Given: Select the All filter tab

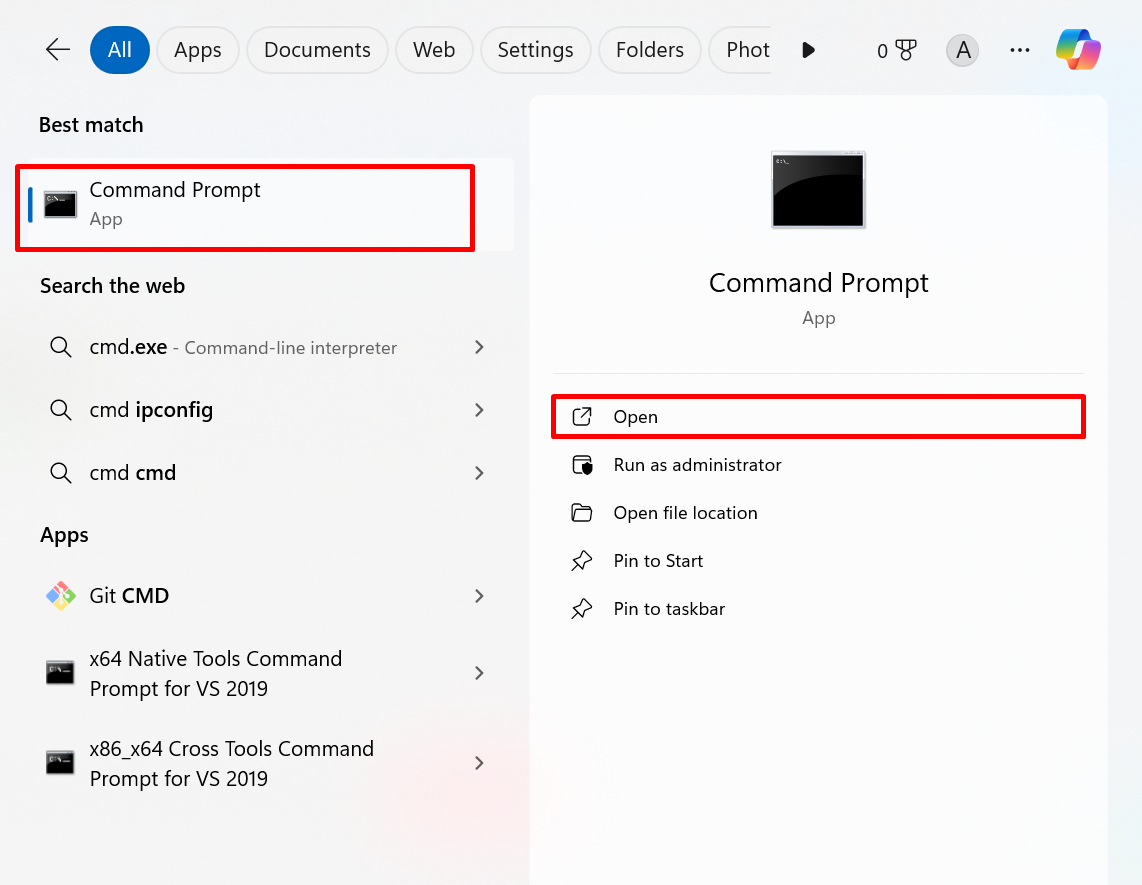Looking at the screenshot, I should (x=119, y=50).
